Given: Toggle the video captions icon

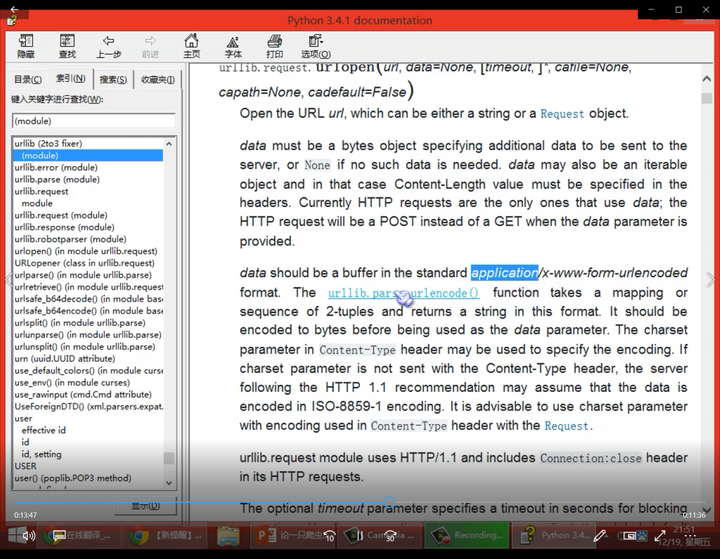Looking at the screenshot, I should tap(59, 536).
